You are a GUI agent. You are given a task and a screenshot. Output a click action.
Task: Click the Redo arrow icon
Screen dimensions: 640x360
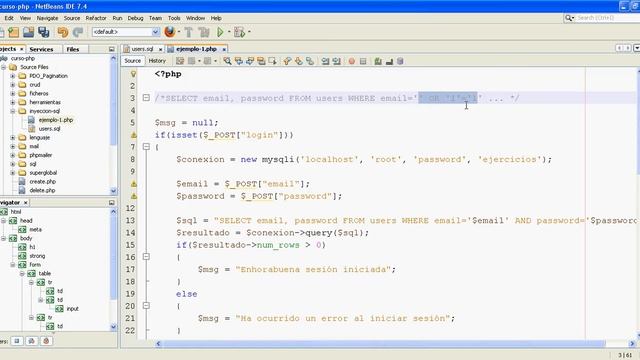click(x=78, y=32)
